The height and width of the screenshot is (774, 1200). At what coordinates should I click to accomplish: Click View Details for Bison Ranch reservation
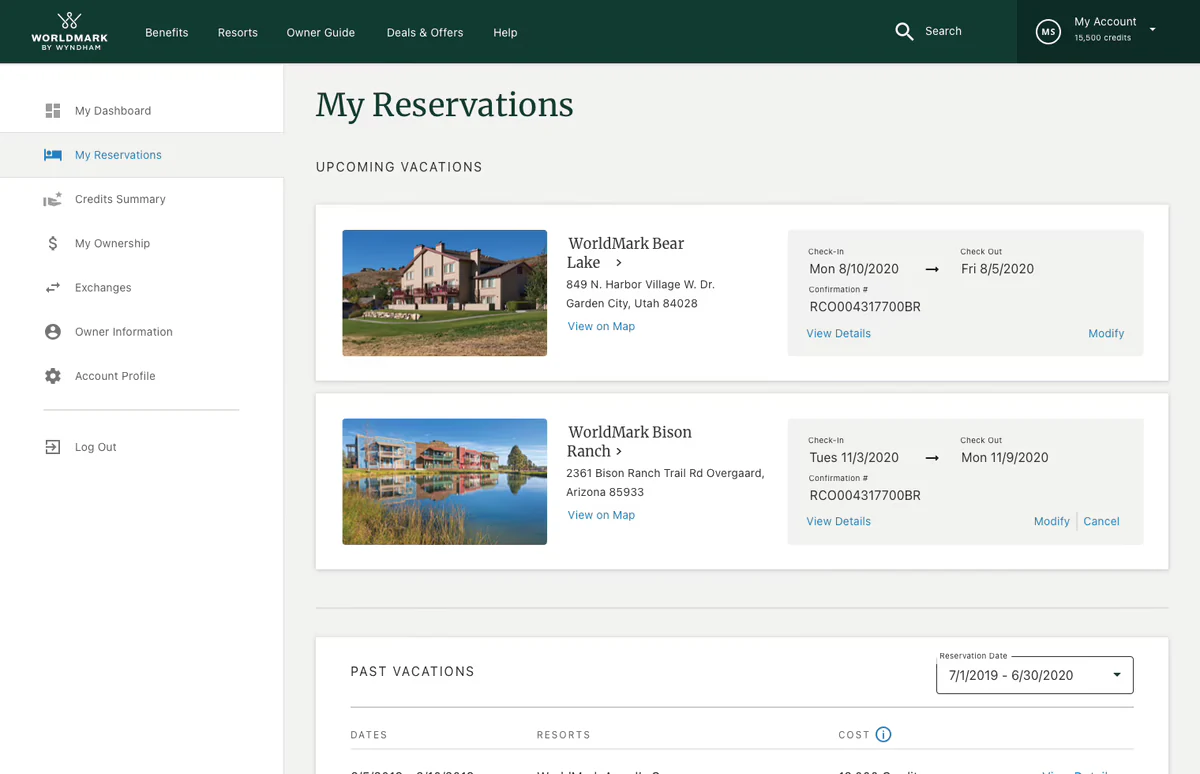coord(838,521)
